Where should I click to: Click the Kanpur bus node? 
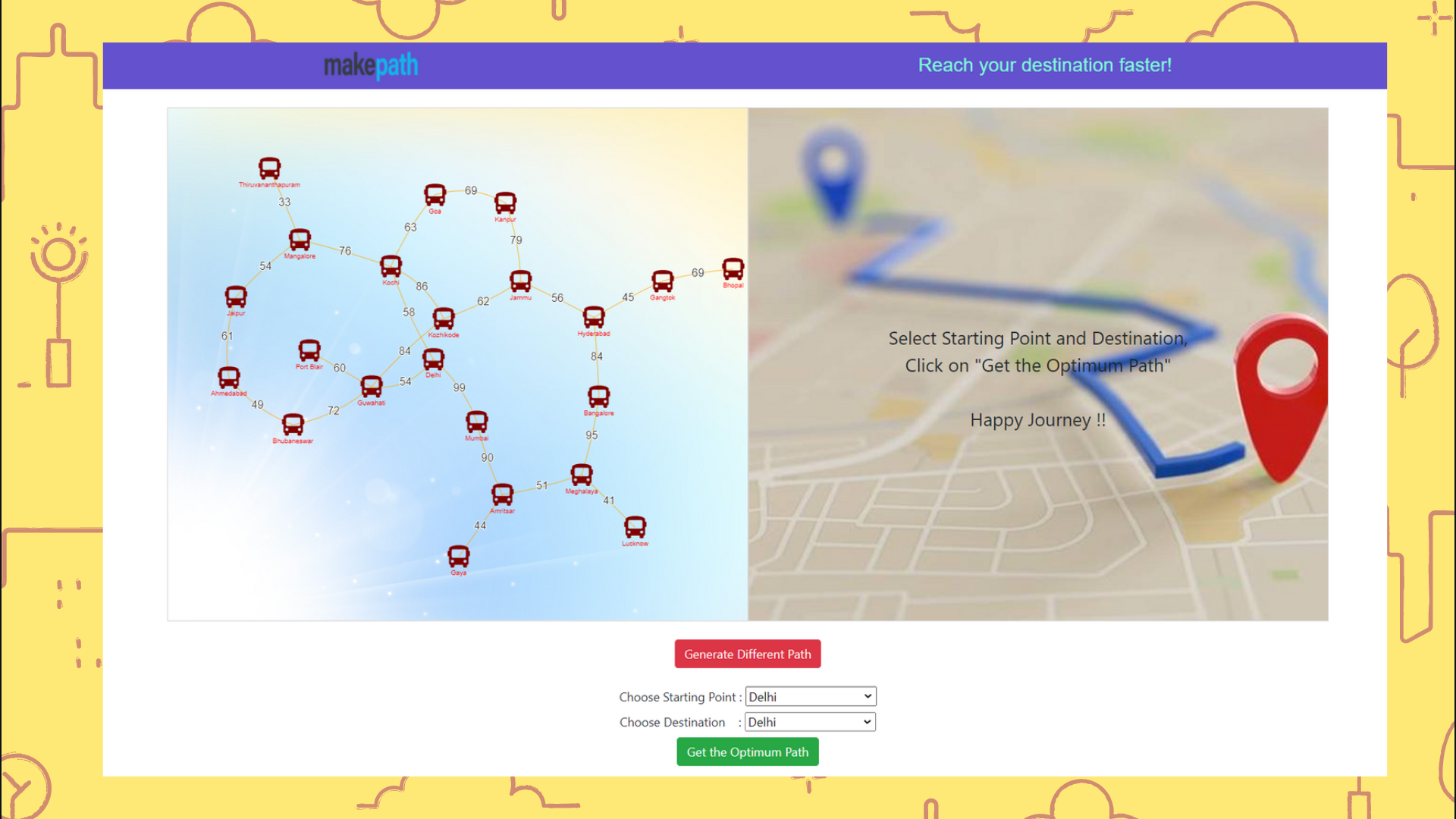pyautogui.click(x=505, y=202)
